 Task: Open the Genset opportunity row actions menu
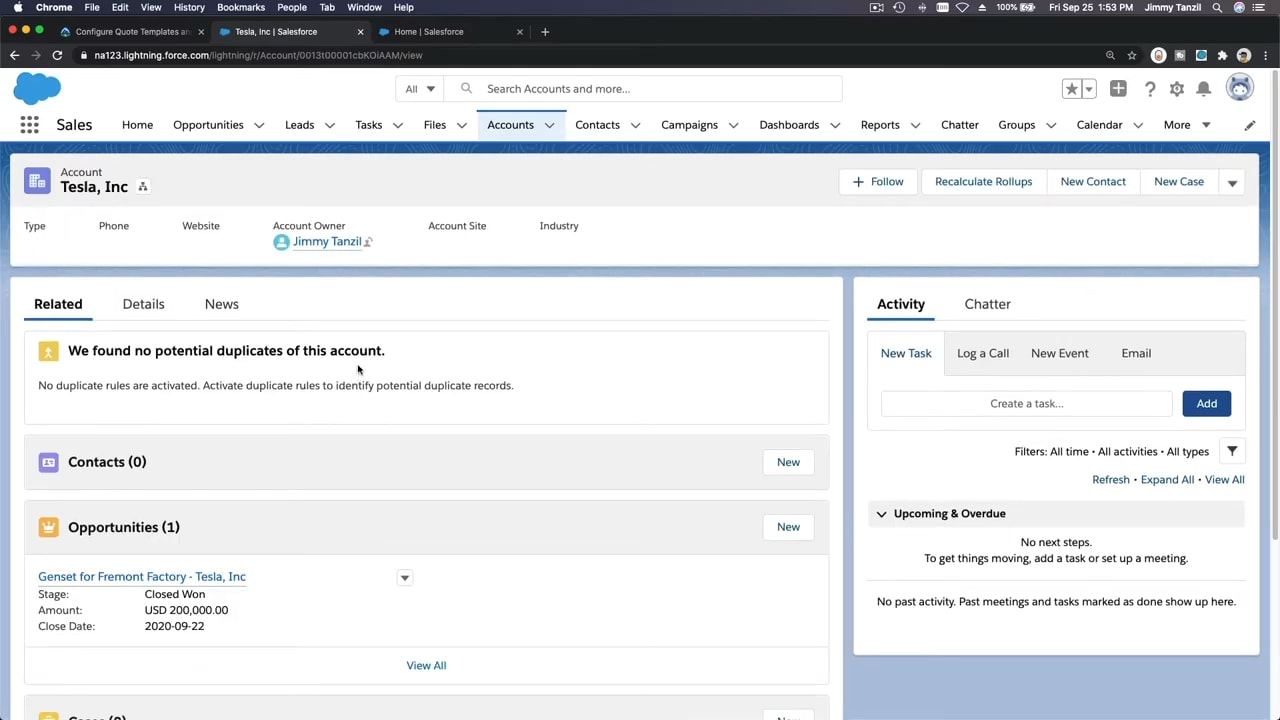point(405,577)
